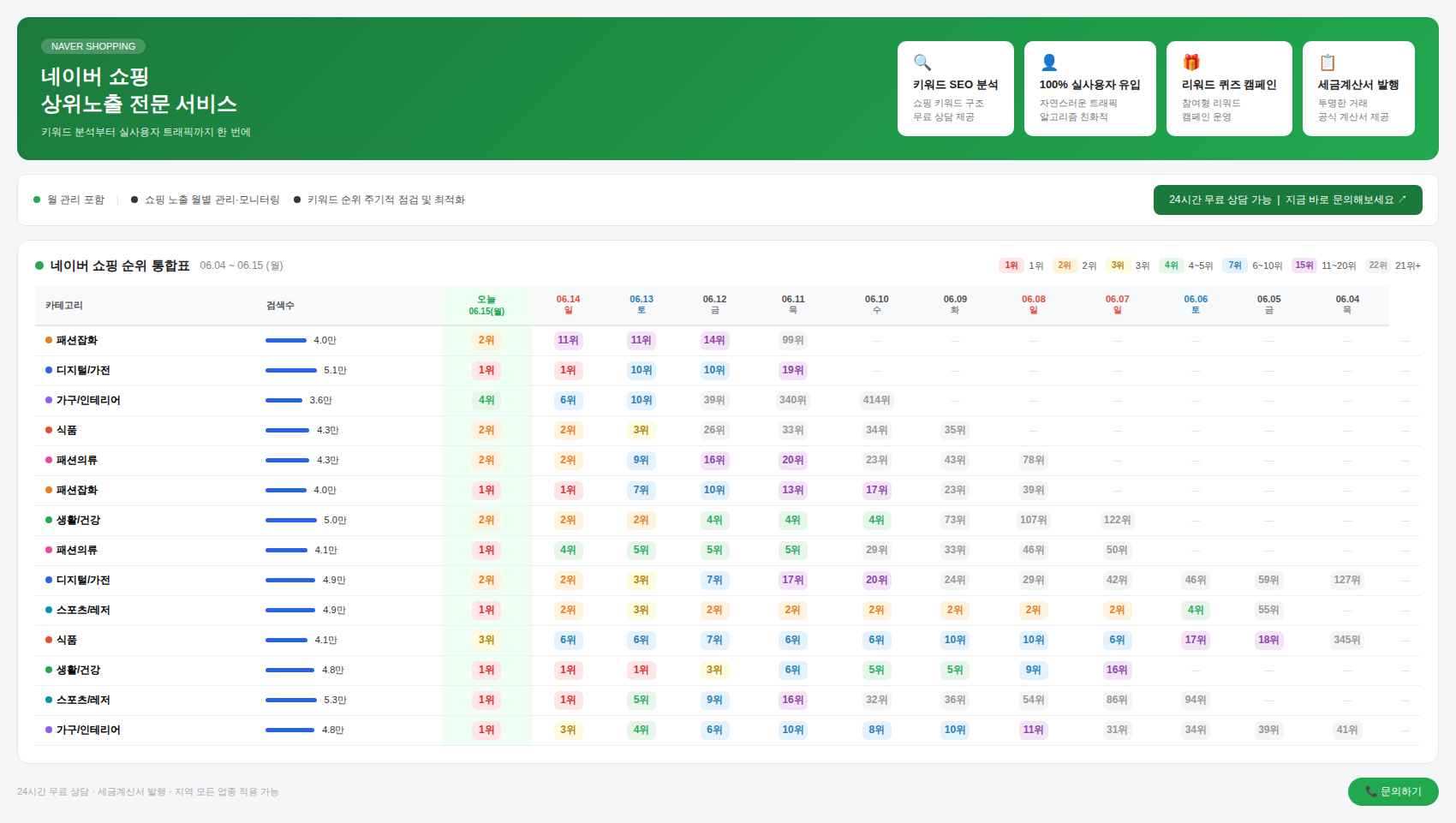This screenshot has height=823, width=1456.
Task: Click the 107위 rank cell
Action: click(x=1034, y=521)
